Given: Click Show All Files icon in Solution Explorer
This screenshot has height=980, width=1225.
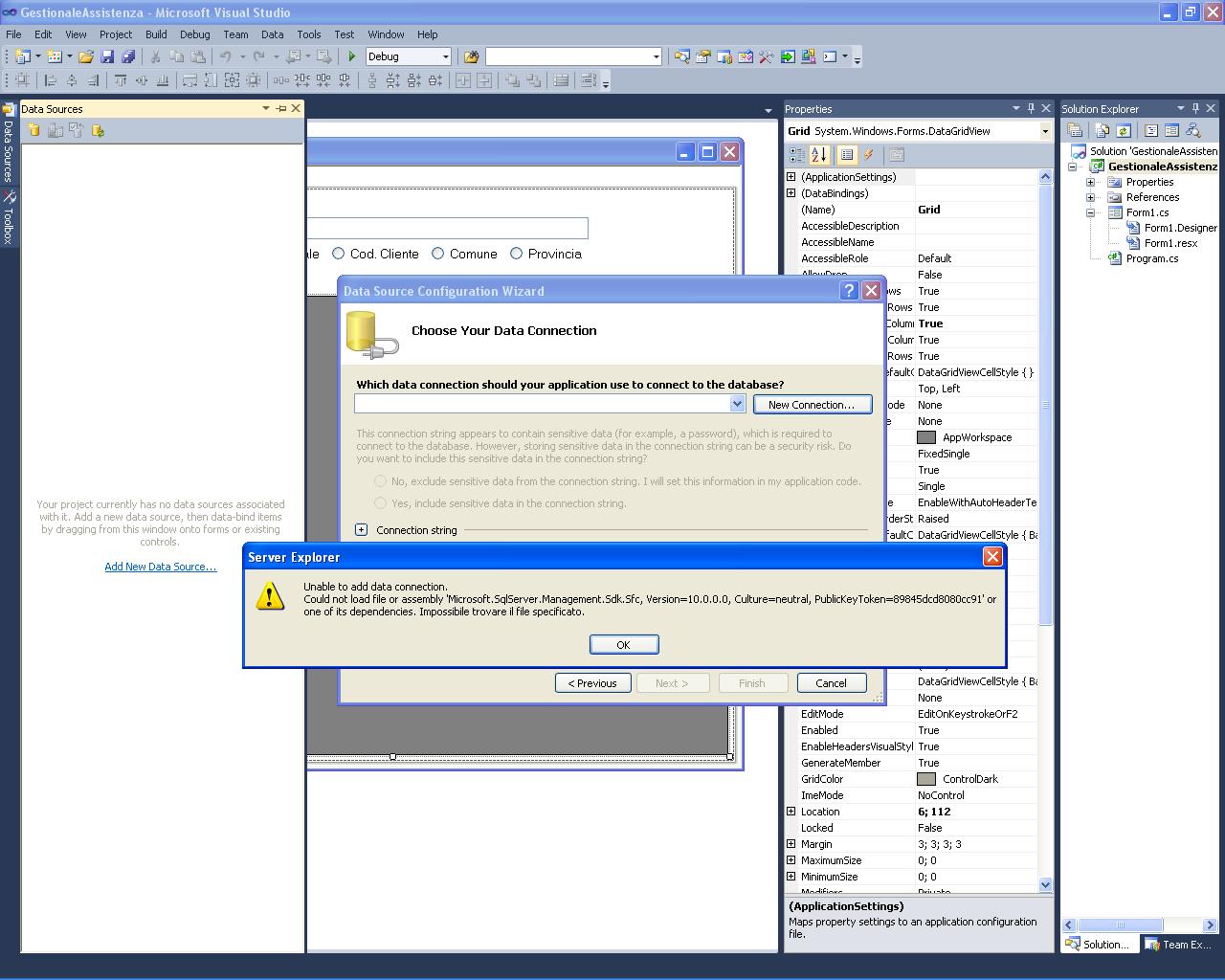Looking at the screenshot, I should pos(1102,130).
